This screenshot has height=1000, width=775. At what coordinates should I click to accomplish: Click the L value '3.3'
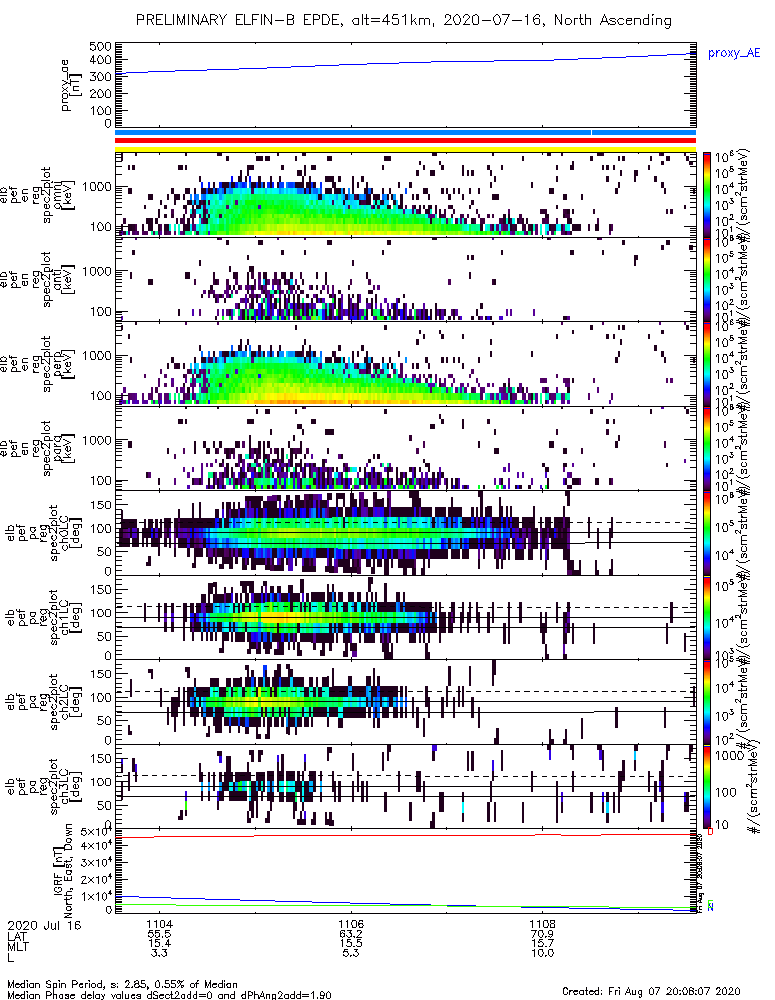tap(159, 953)
